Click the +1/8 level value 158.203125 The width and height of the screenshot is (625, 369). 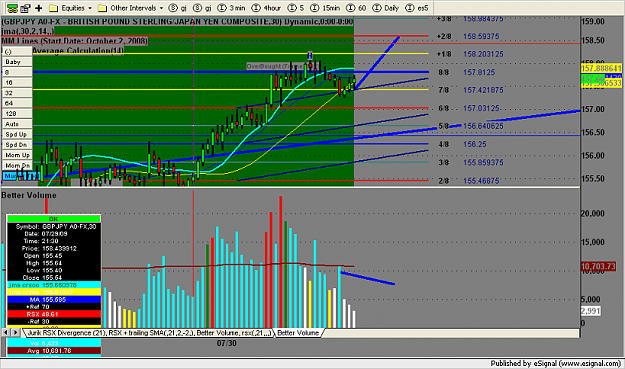483,54
